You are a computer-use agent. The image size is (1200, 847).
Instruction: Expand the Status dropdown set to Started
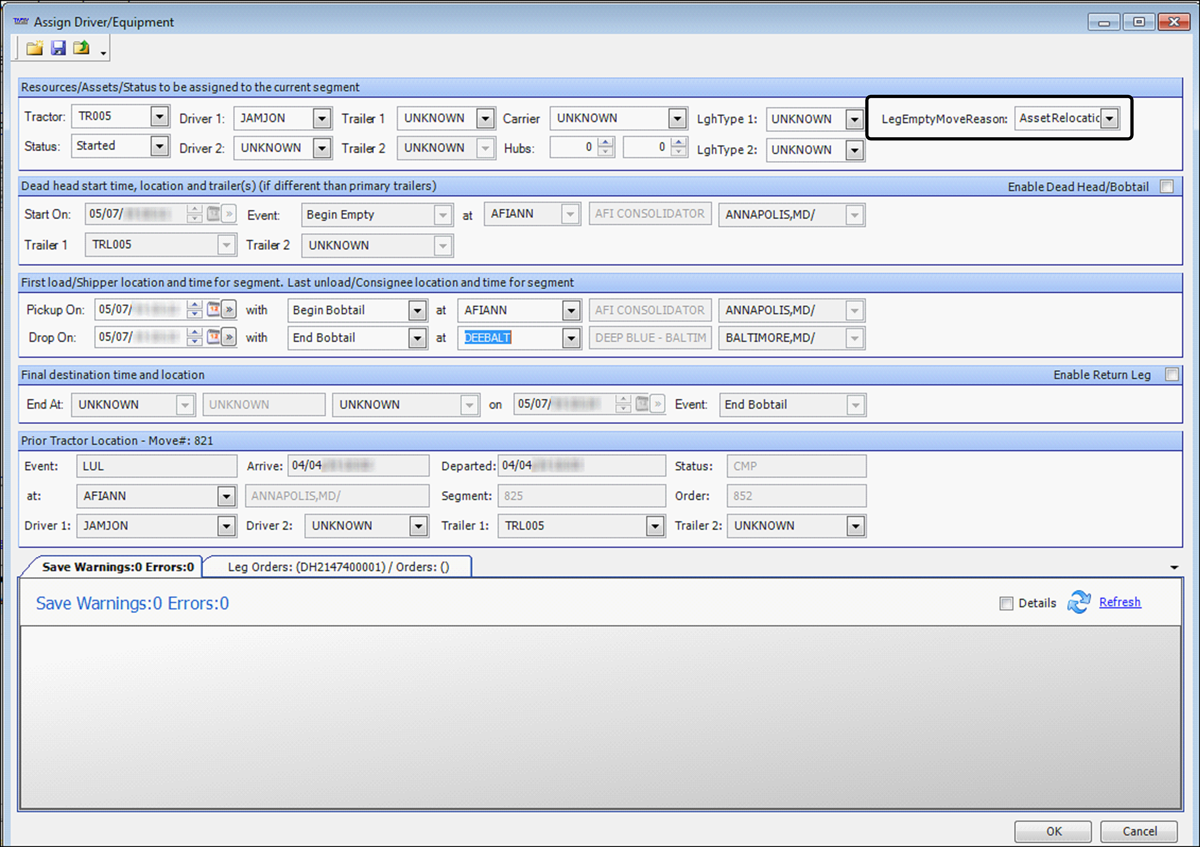(159, 146)
